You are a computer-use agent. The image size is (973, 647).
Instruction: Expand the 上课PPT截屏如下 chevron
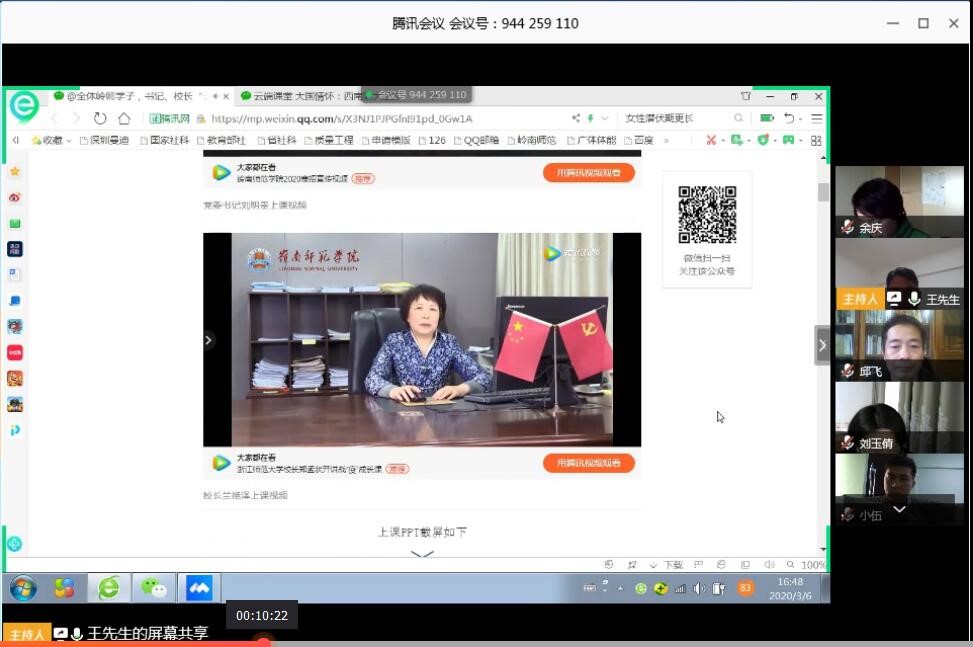422,552
